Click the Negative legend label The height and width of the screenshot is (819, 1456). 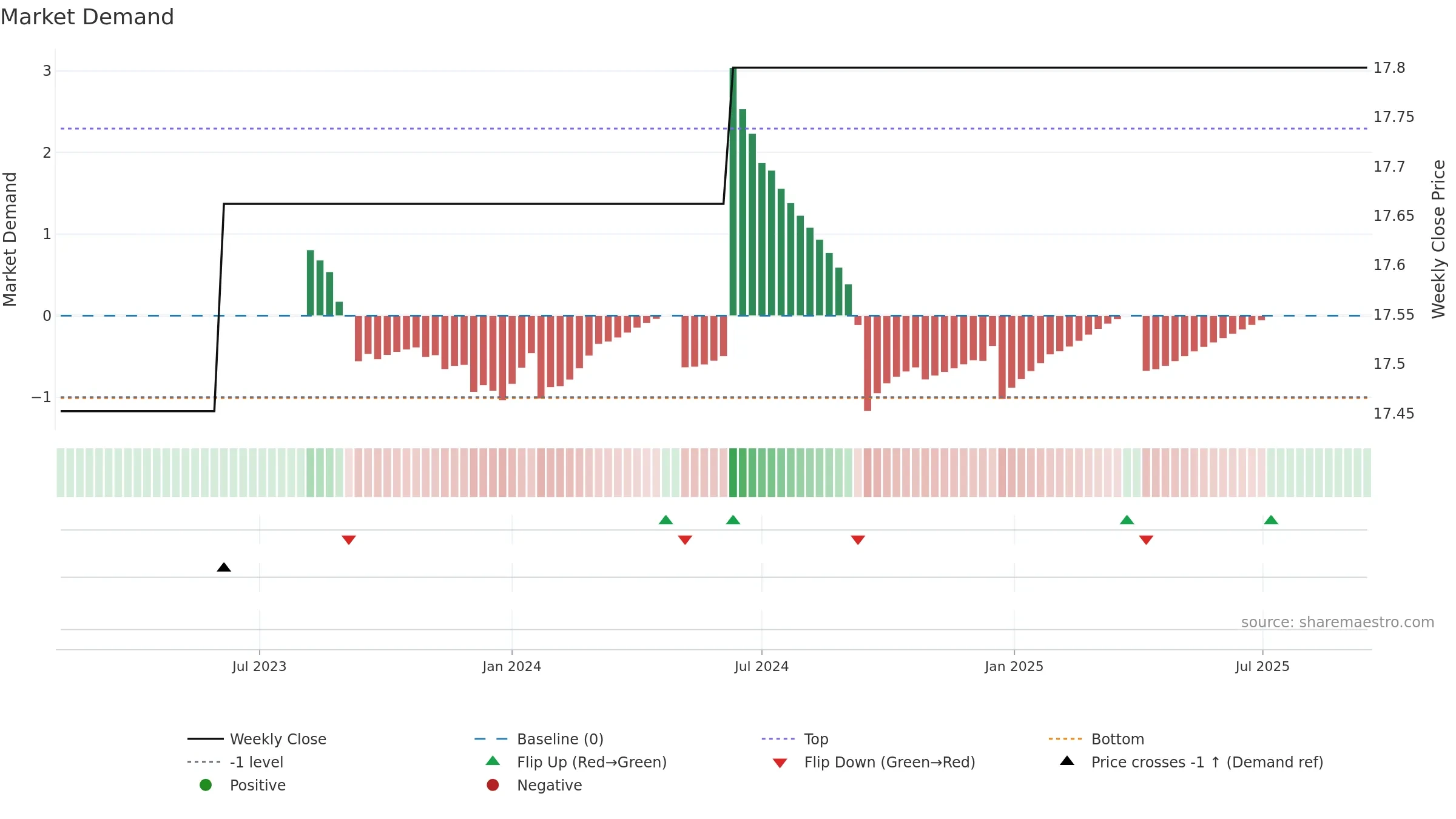coord(550,785)
